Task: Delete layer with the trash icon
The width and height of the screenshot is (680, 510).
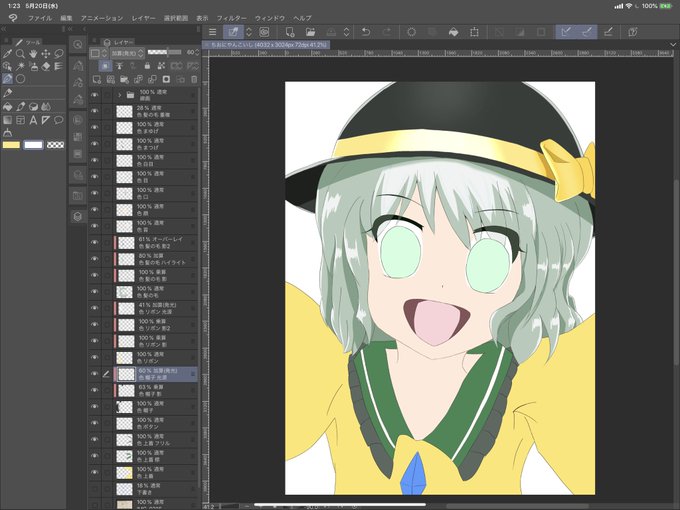Action: pyautogui.click(x=194, y=79)
